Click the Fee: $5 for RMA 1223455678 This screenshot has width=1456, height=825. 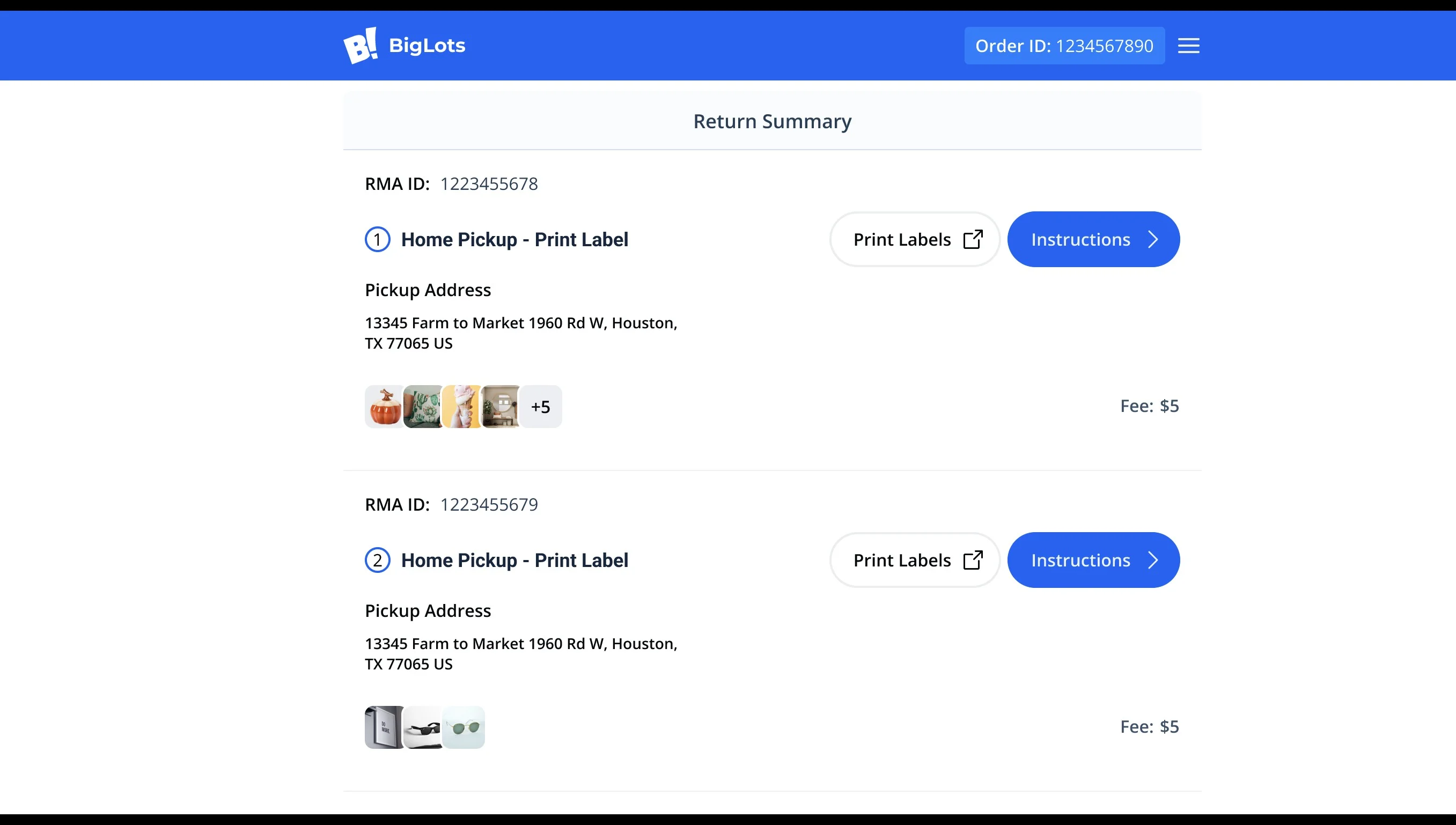1149,406
